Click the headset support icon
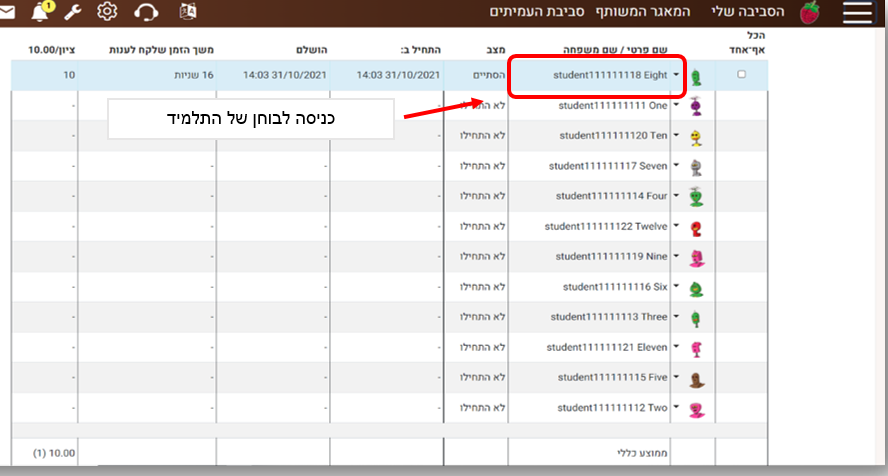 (x=146, y=12)
